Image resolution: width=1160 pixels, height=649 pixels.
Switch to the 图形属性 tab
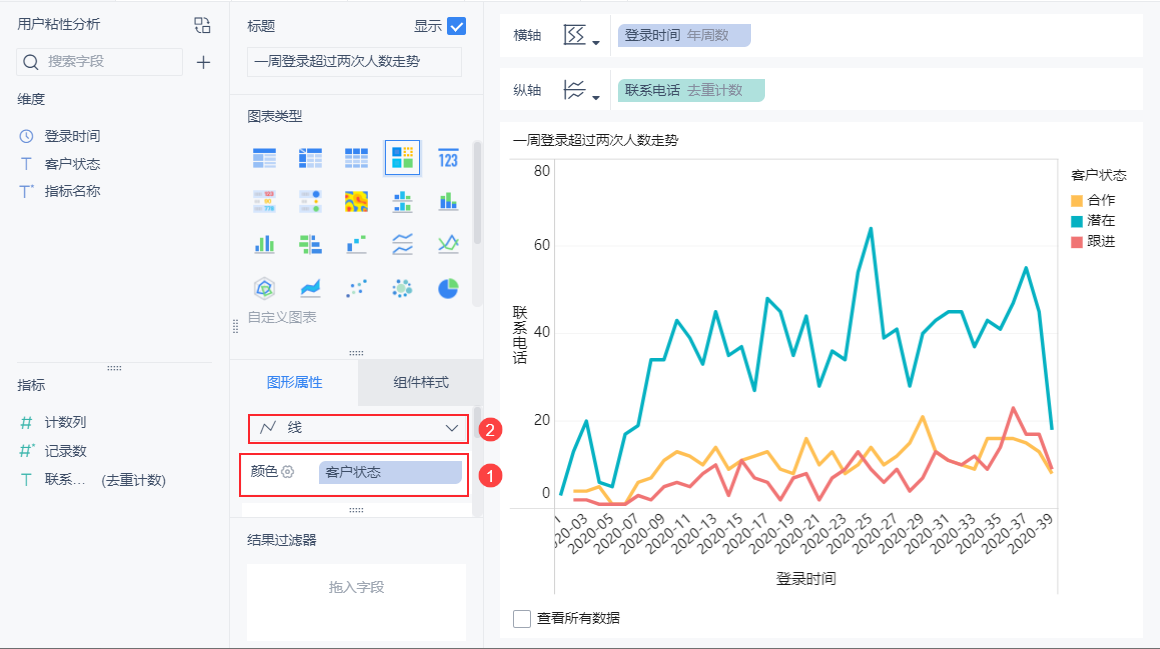pyautogui.click(x=294, y=383)
